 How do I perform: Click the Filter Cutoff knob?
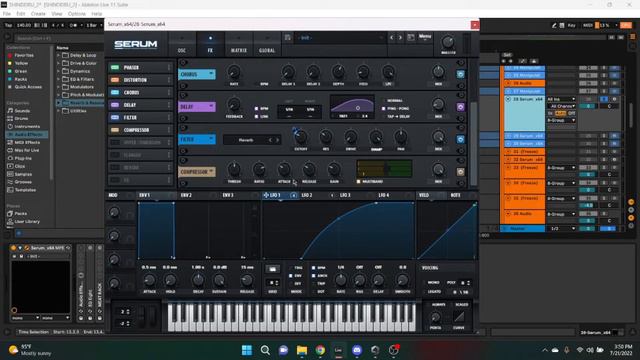click(301, 137)
